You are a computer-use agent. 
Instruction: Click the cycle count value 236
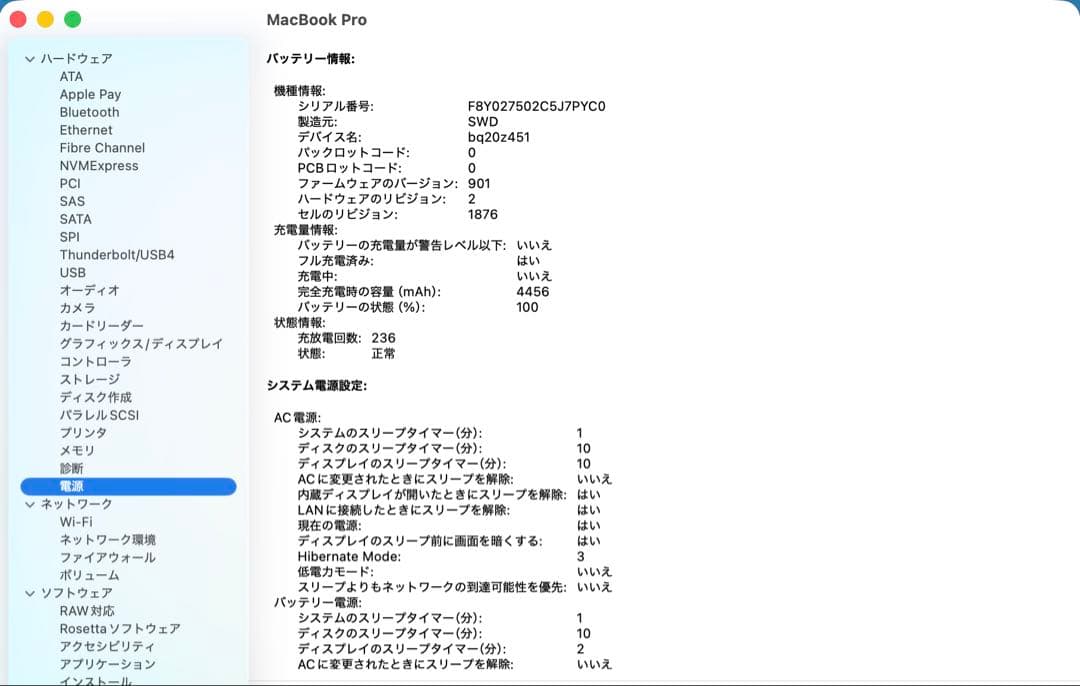click(384, 338)
